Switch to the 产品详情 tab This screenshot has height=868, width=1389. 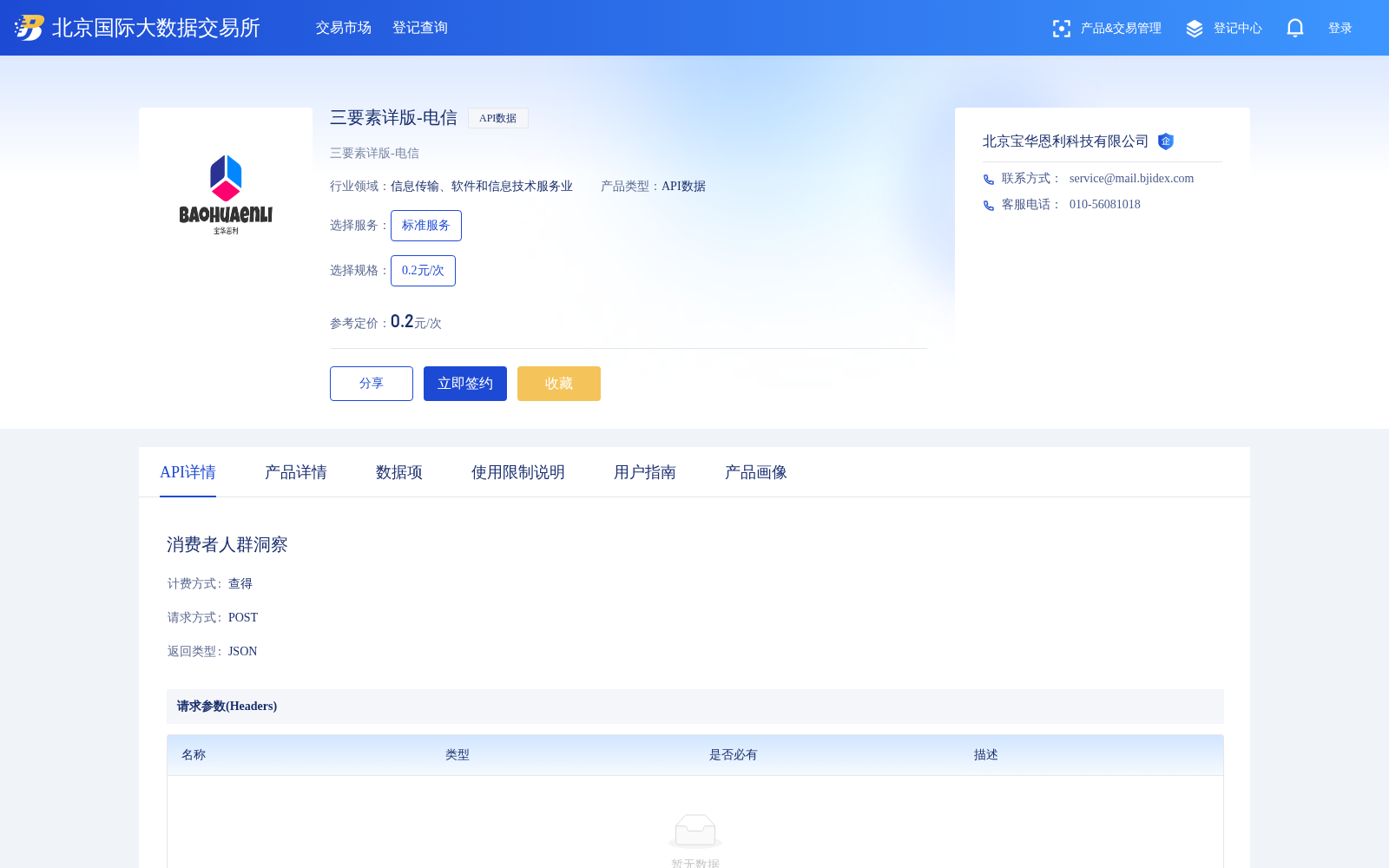click(296, 472)
